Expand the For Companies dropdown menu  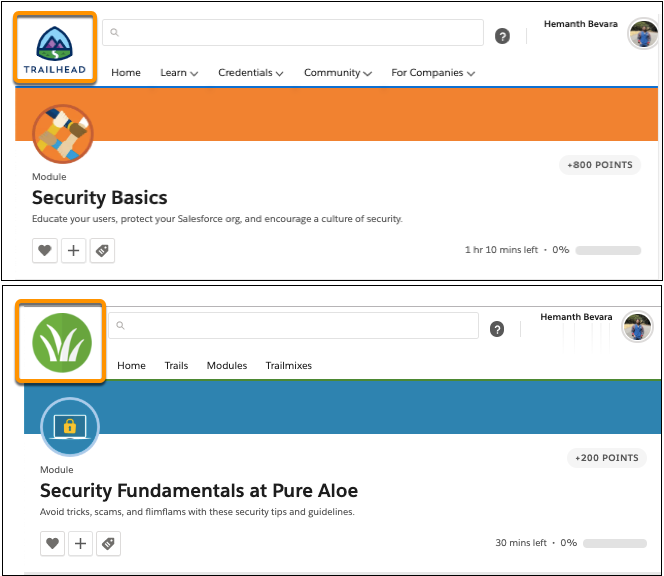[433, 73]
